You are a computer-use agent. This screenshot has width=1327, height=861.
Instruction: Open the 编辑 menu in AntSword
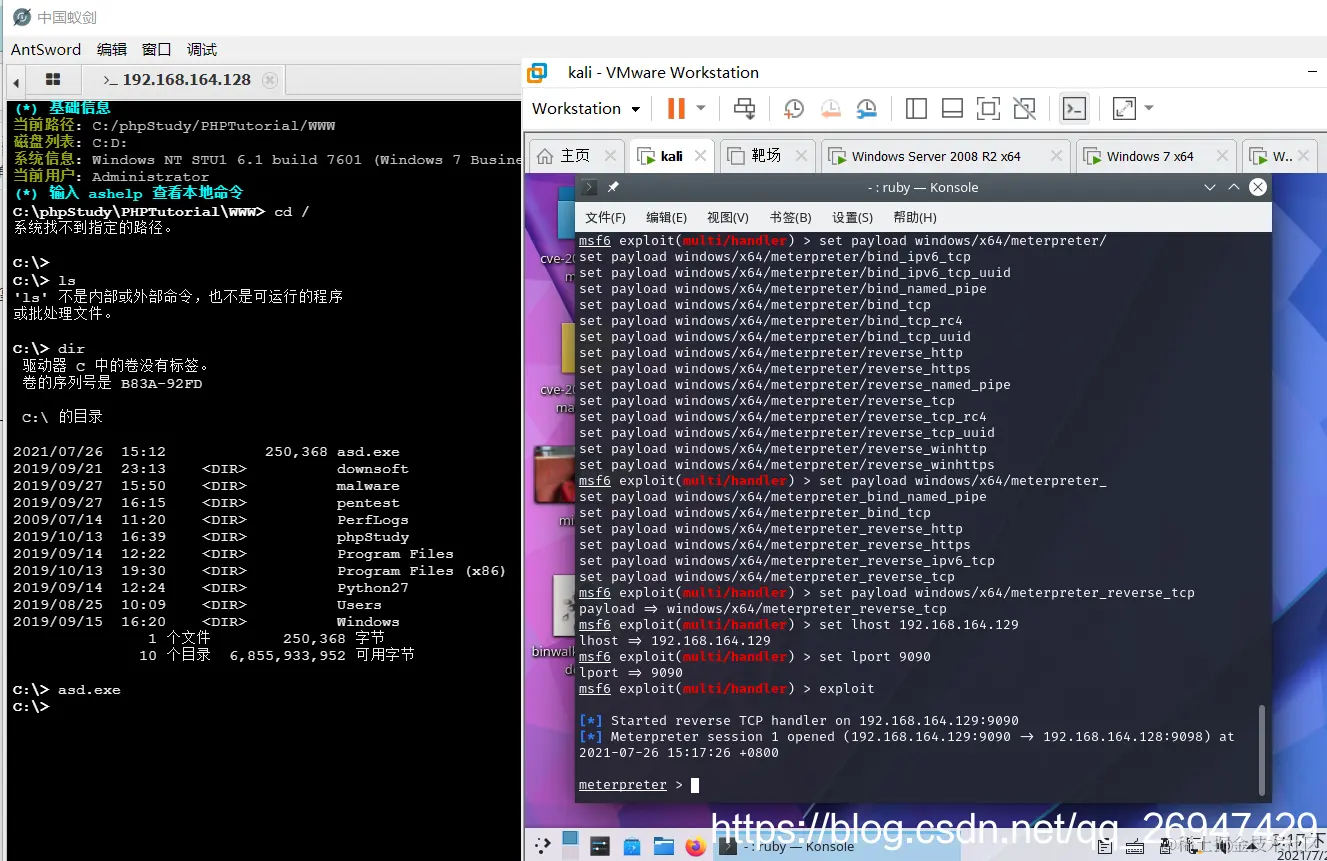[x=112, y=49]
